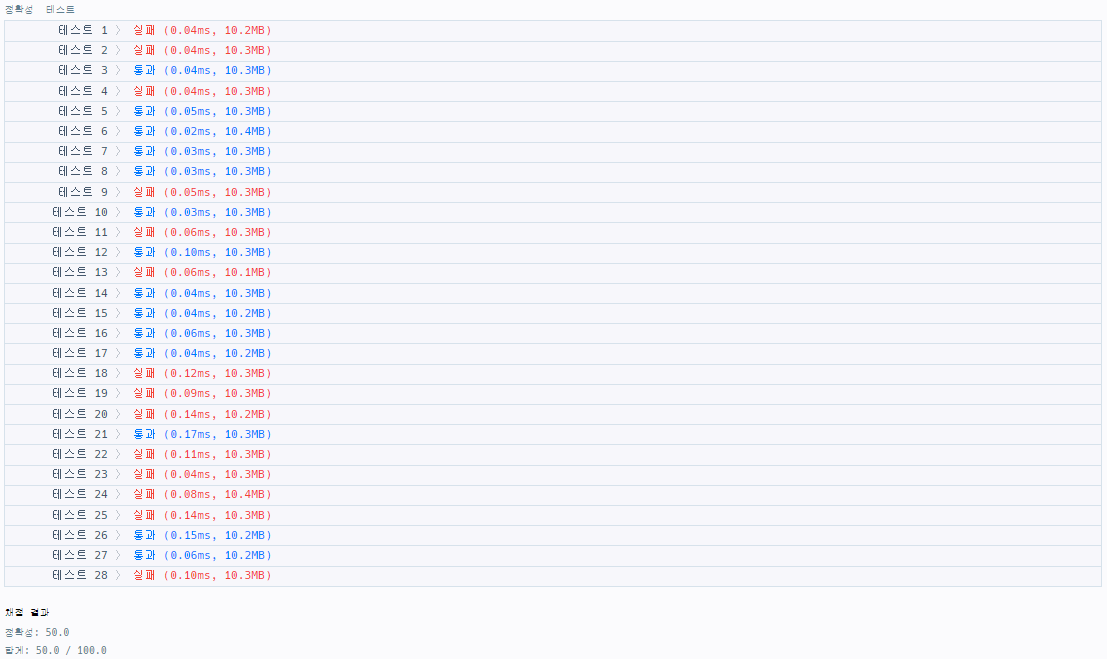
Task: Select the 테스트 4 failed result row
Action: coord(553,91)
